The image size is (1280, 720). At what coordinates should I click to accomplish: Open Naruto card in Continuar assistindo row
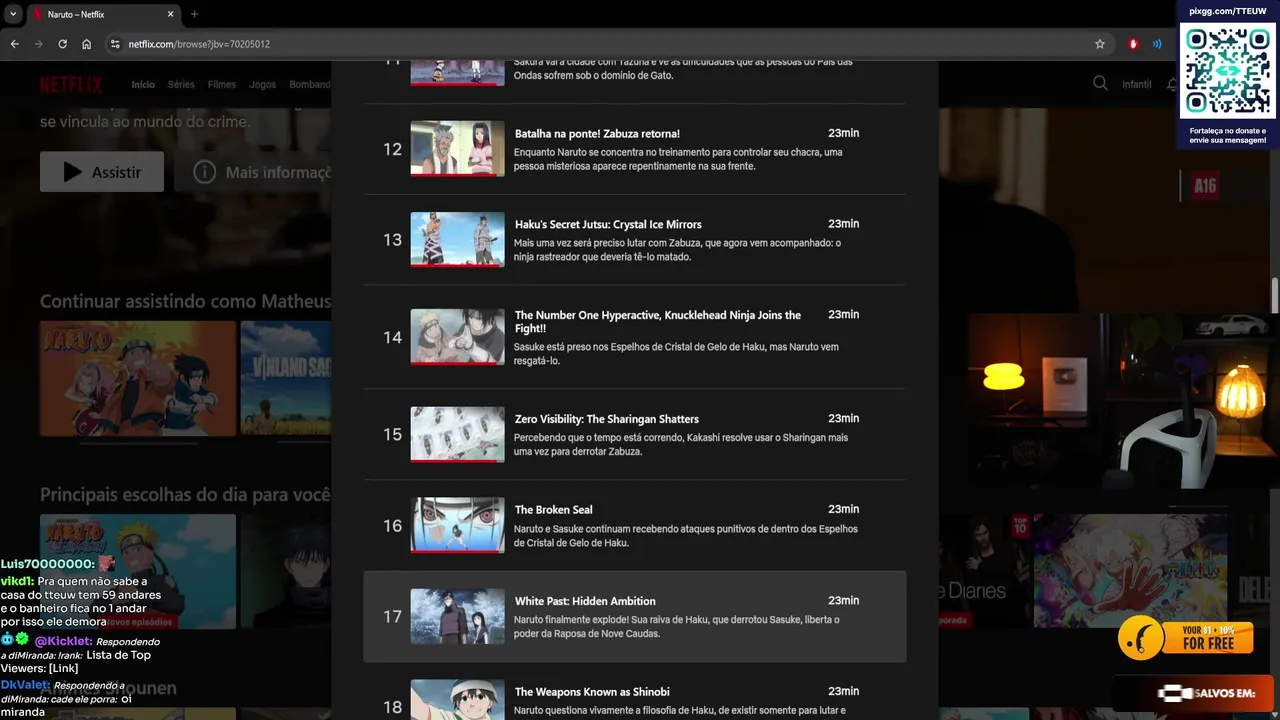click(138, 378)
